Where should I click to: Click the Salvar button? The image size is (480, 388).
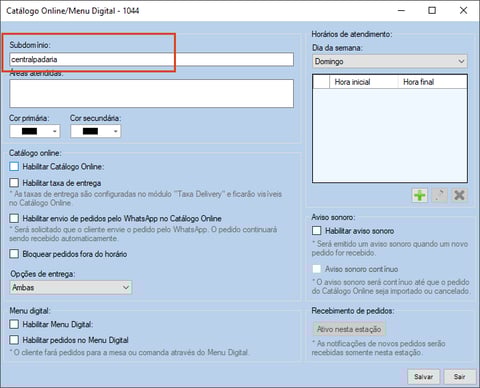tap(424, 377)
